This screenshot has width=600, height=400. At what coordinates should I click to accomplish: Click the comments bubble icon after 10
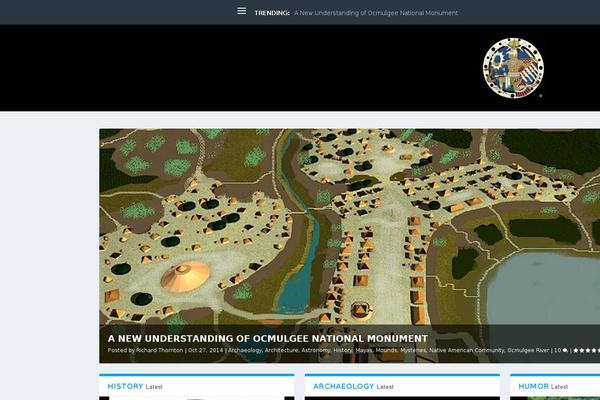[565, 350]
